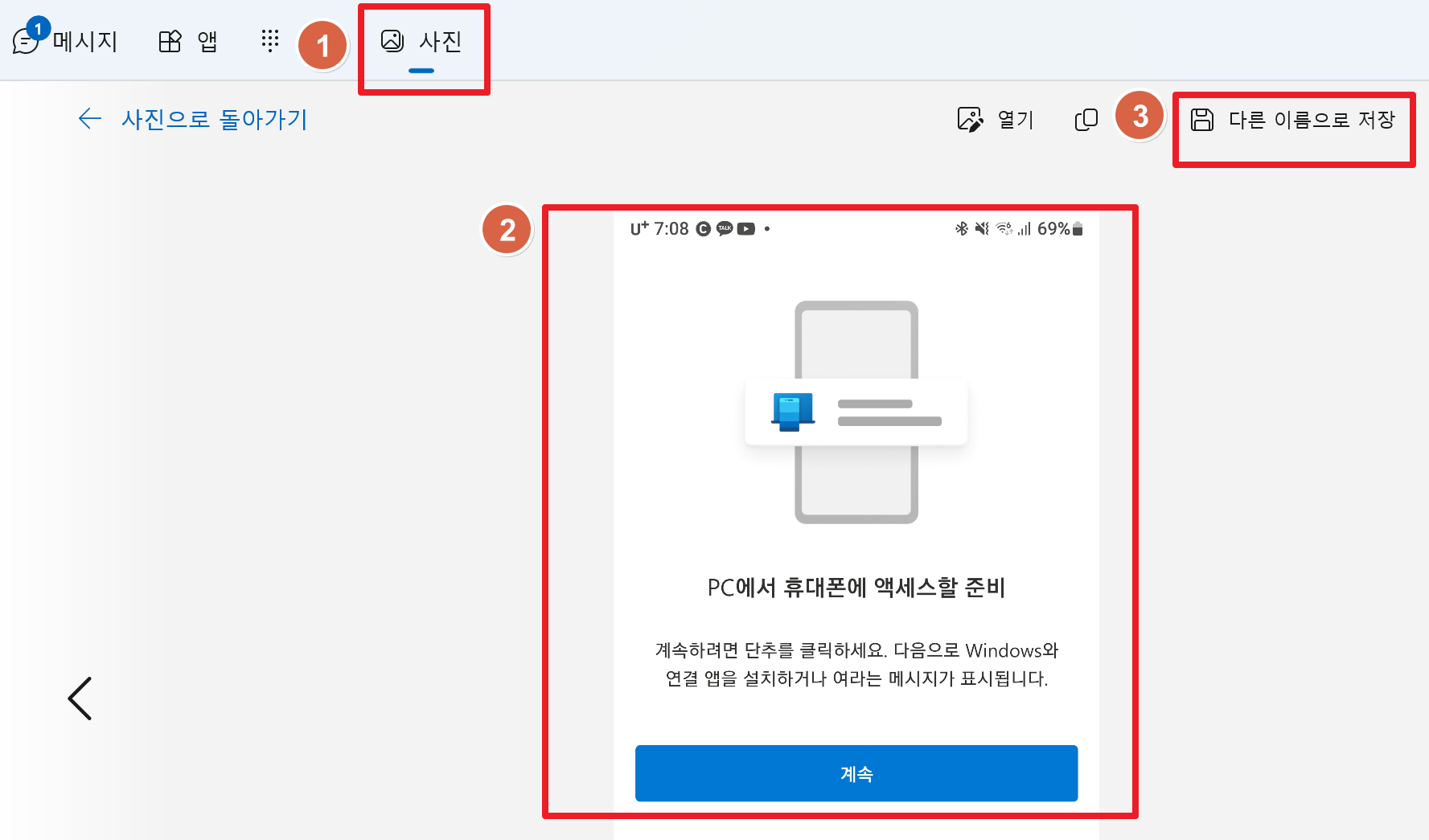The height and width of the screenshot is (840, 1429).
Task: Click the 앱 apps icon
Action: point(170,40)
